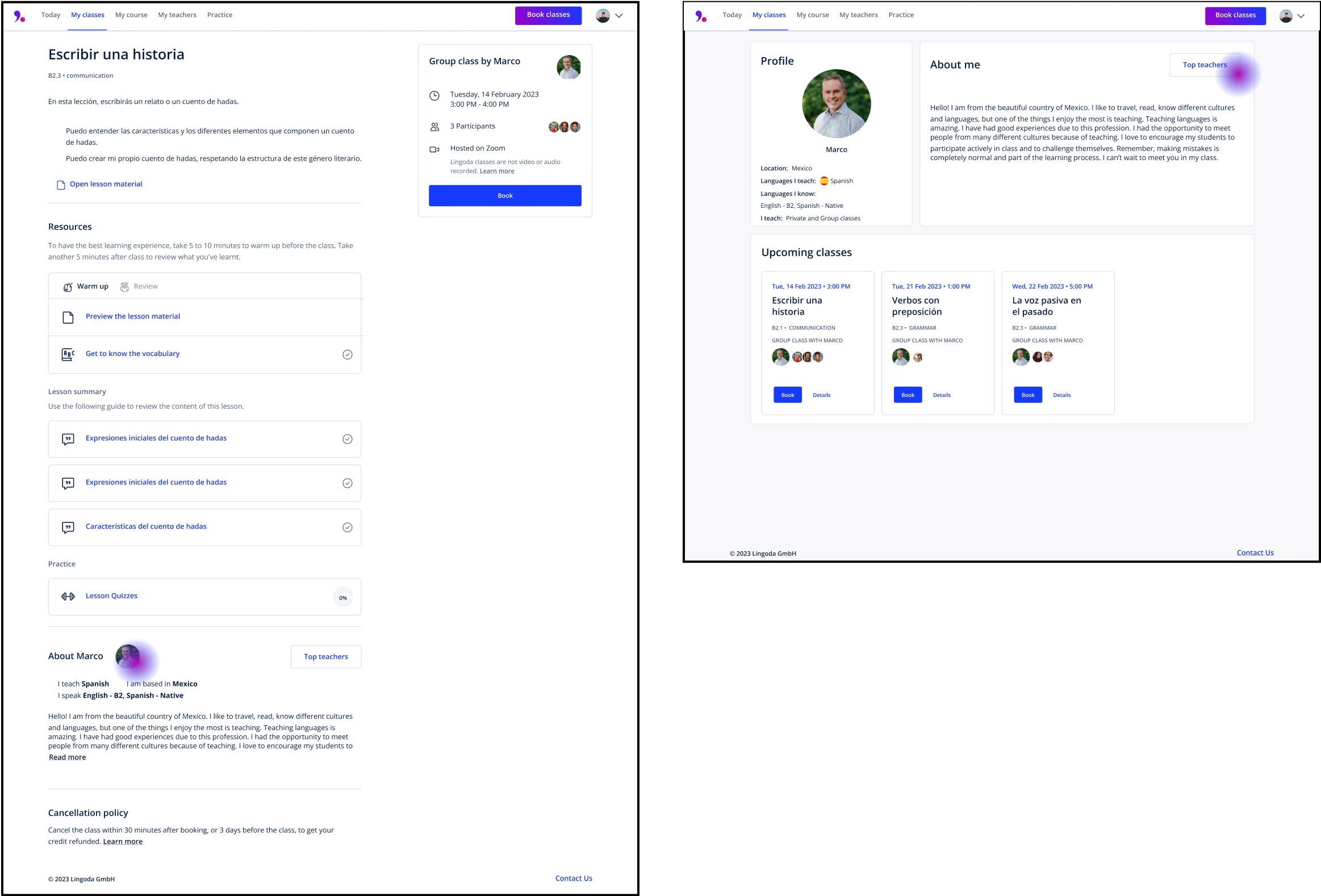1321x896 pixels.
Task: Toggle checkmark on Expresiones iniciales del cuento
Action: 347,438
